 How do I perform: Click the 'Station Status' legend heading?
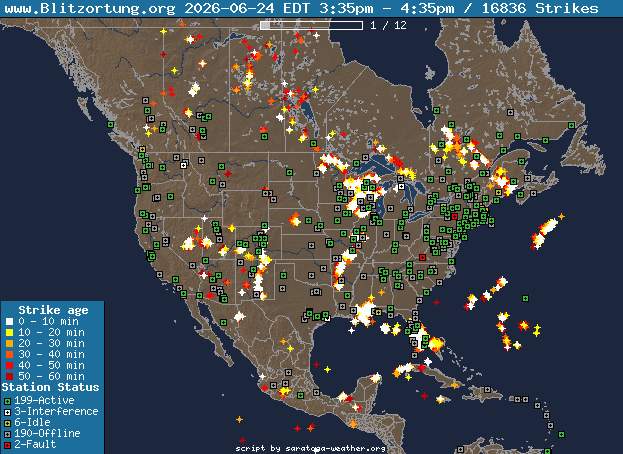click(50, 387)
